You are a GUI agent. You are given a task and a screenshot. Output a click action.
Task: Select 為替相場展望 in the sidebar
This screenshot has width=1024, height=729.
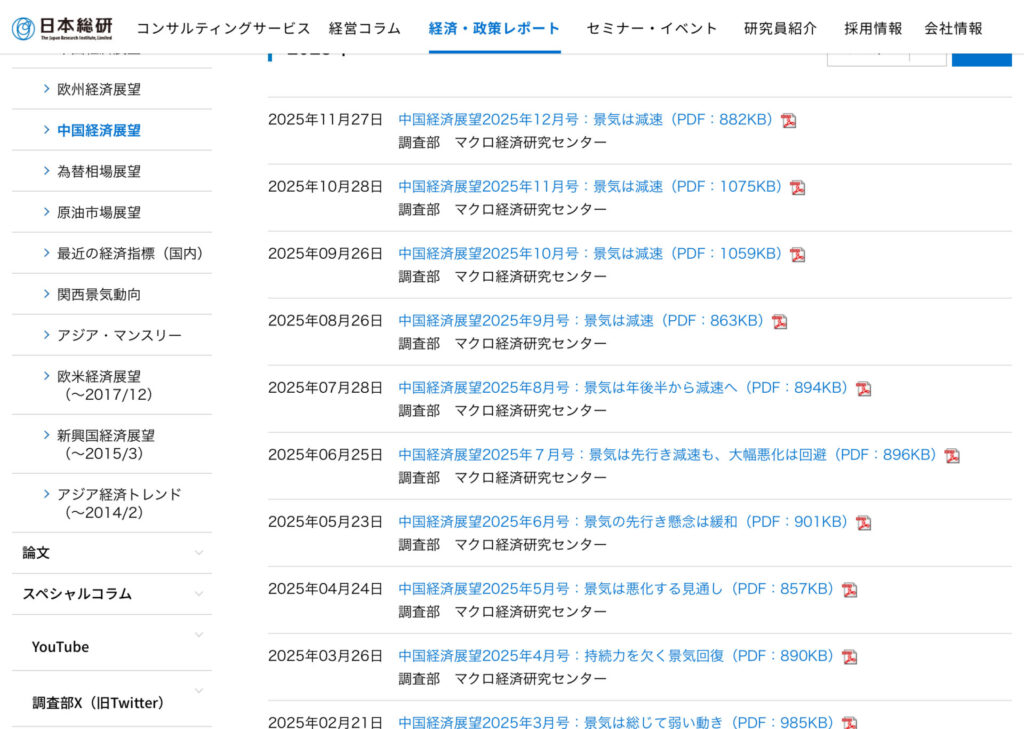(x=99, y=171)
